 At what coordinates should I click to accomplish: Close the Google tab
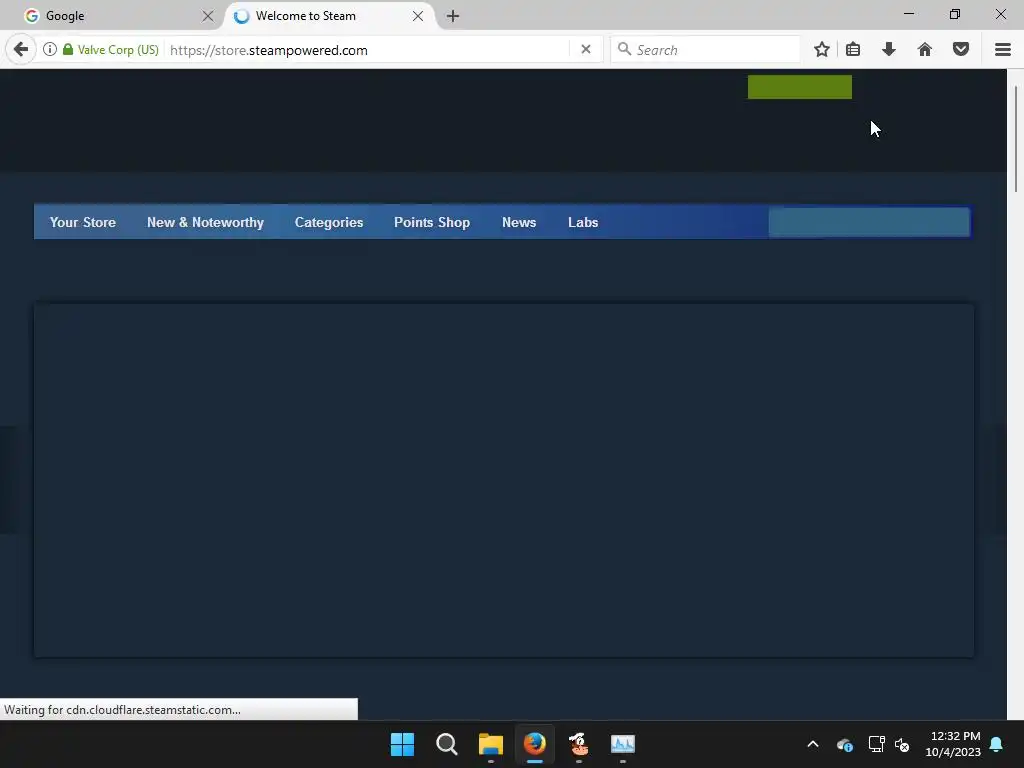(208, 16)
